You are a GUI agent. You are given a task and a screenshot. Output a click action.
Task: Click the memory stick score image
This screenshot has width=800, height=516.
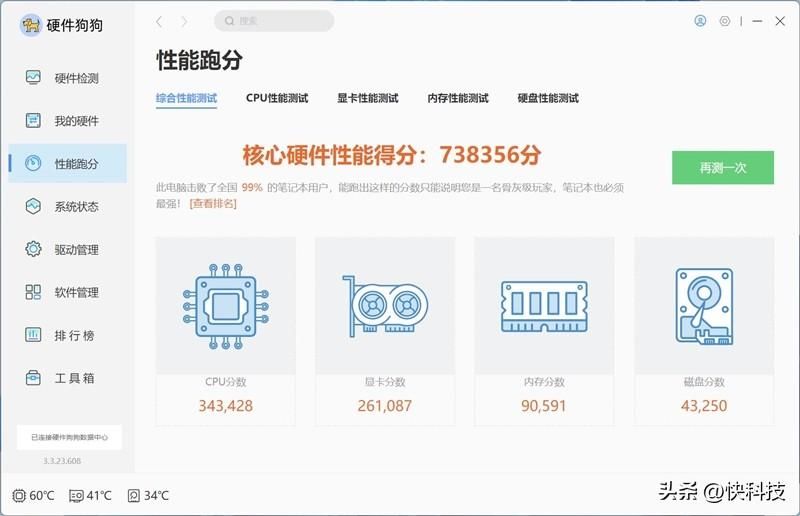click(x=544, y=306)
